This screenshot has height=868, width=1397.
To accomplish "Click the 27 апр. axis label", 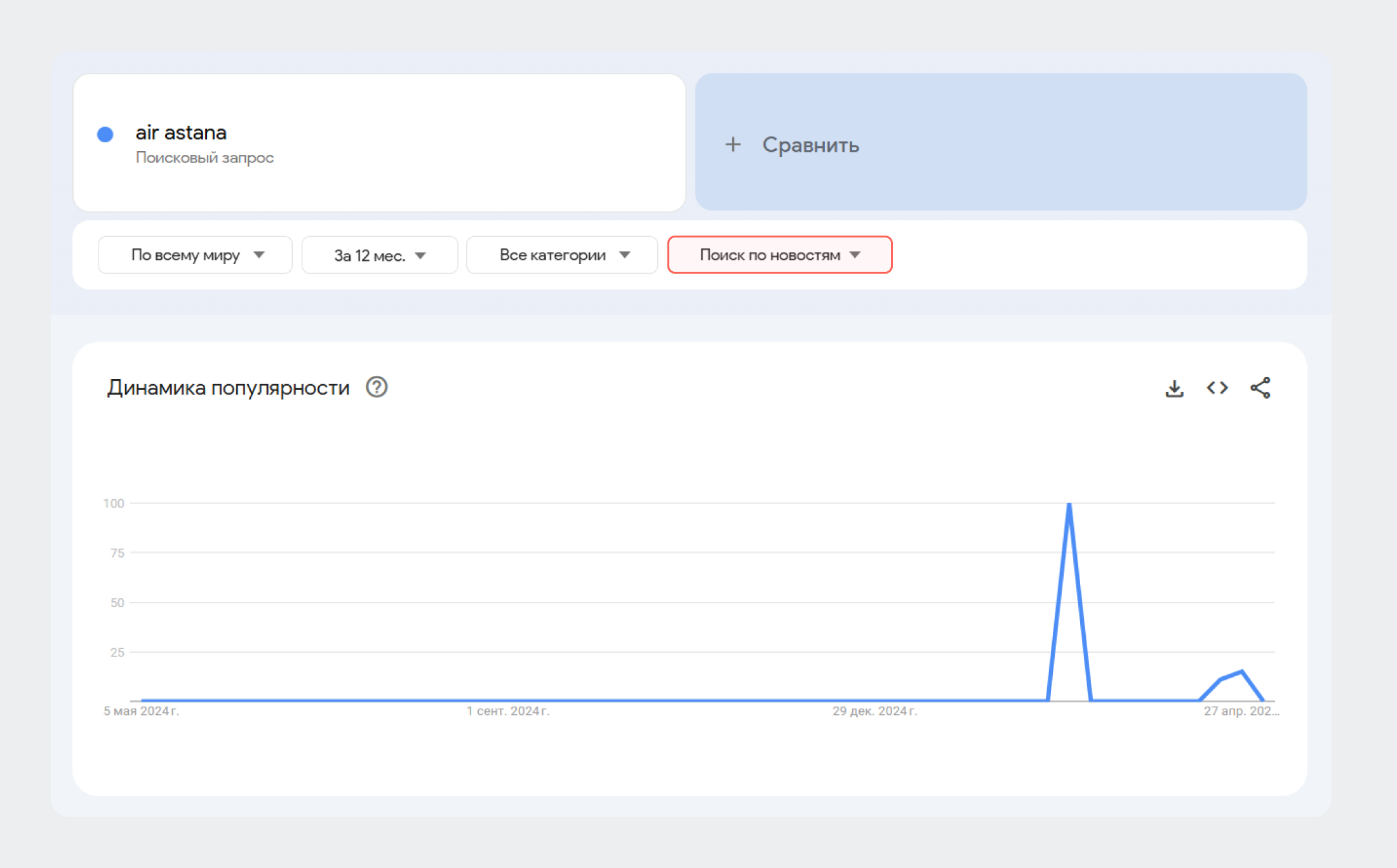I will point(1241,711).
